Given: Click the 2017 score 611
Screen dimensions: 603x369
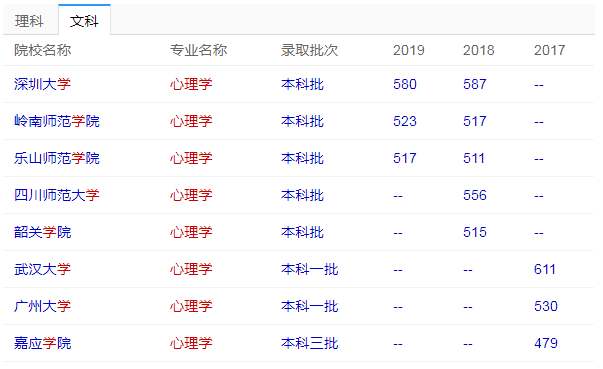Looking at the screenshot, I should click(545, 269).
